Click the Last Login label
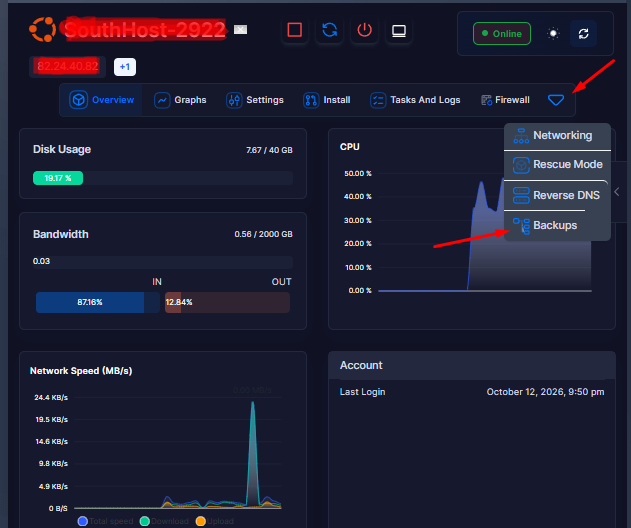The height and width of the screenshot is (528, 631). point(362,392)
